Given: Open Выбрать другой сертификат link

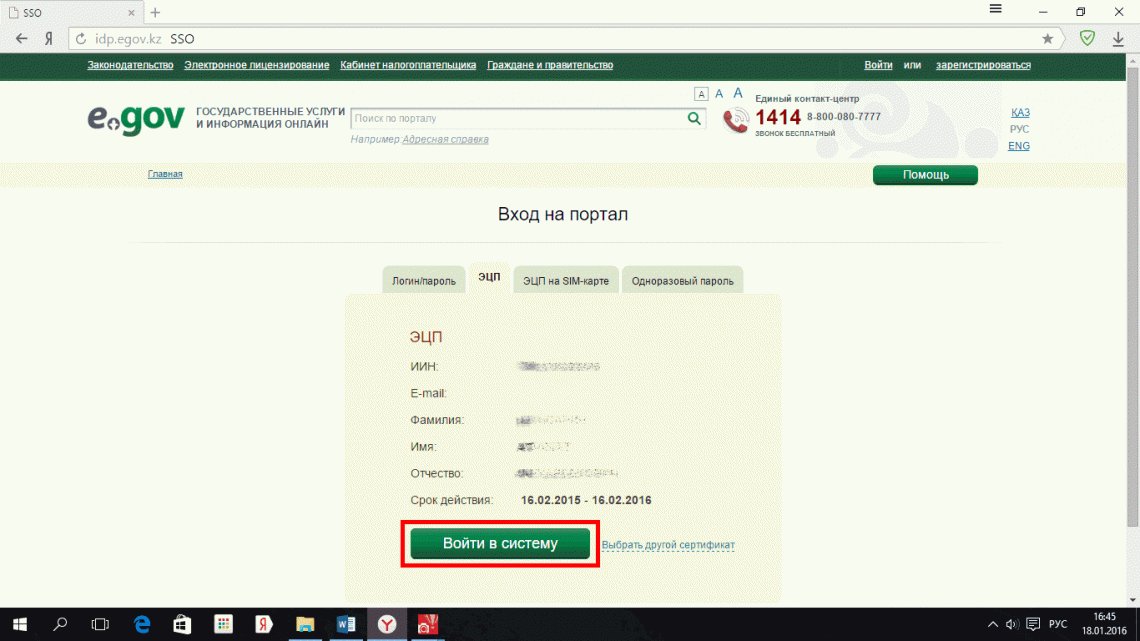Looking at the screenshot, I should (x=666, y=544).
